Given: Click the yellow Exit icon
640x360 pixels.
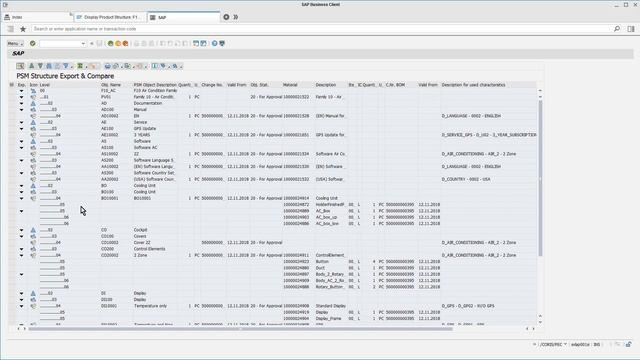Looking at the screenshot, I should pos(118,43).
